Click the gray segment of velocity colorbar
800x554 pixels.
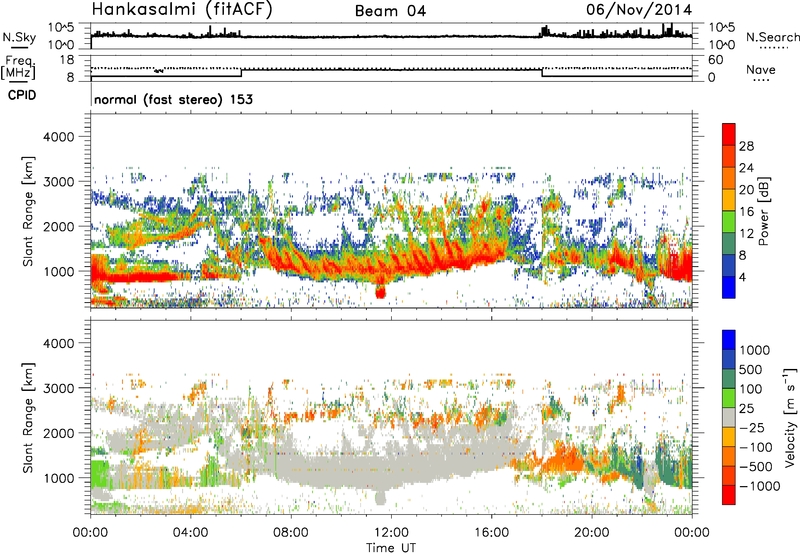pos(729,417)
